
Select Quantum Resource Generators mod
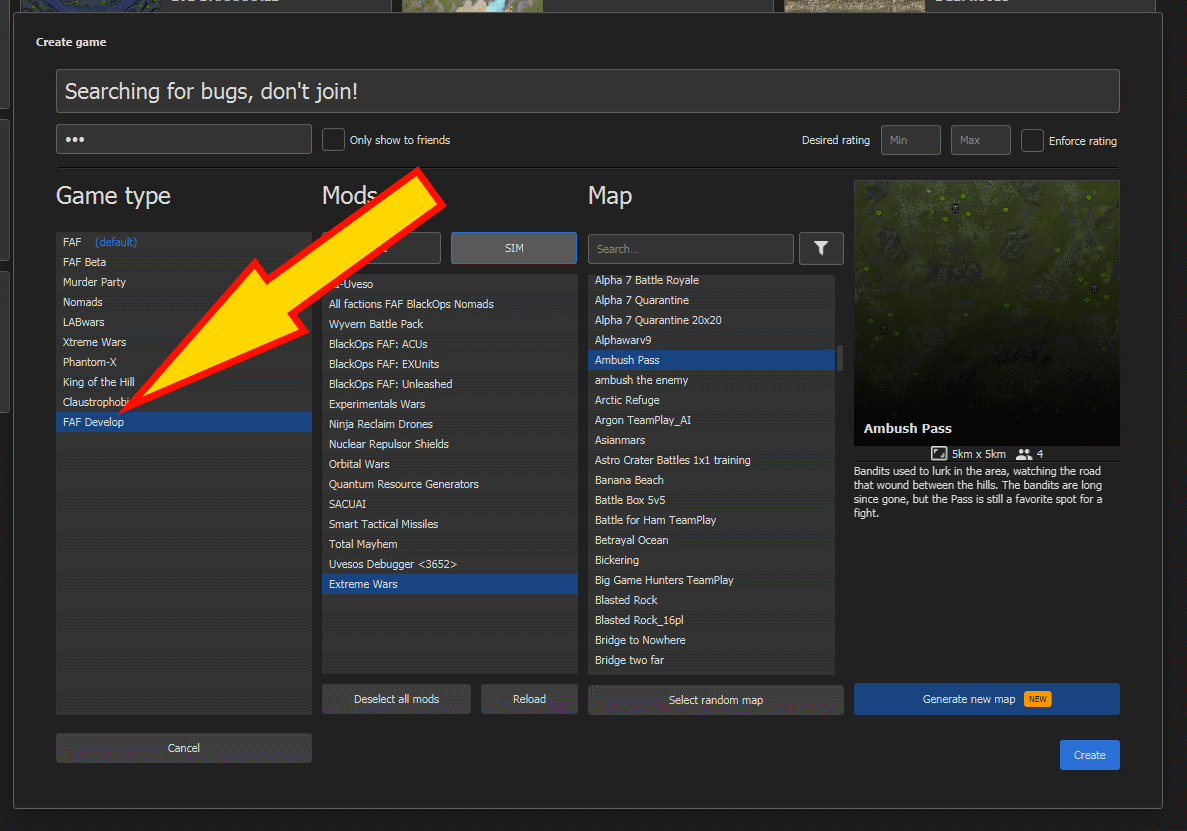[450, 484]
